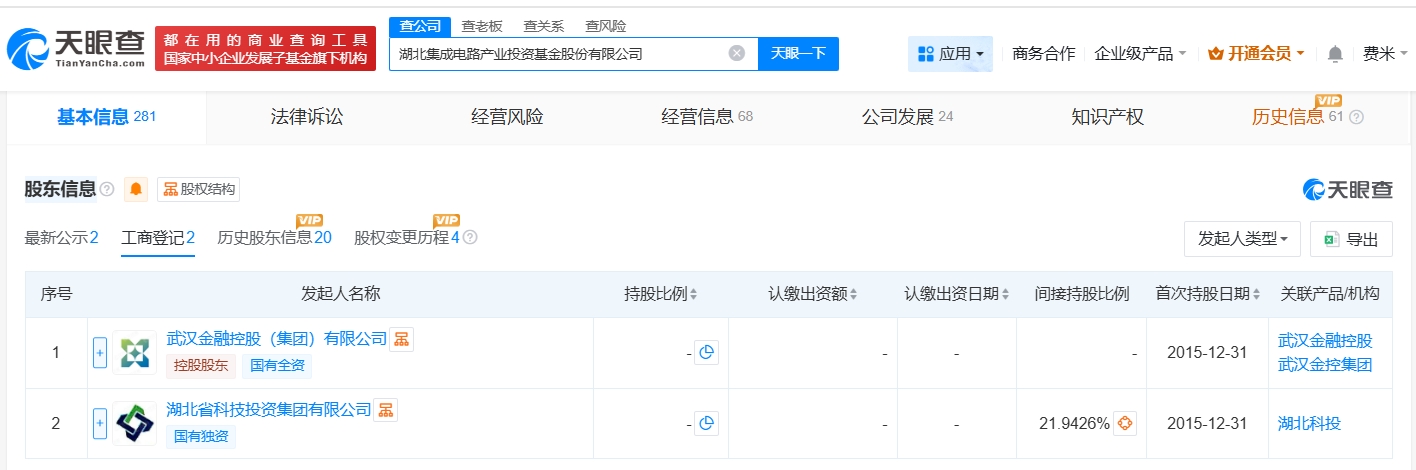Click equity structure icon next to 湖北省科技投资集团

(x=385, y=409)
